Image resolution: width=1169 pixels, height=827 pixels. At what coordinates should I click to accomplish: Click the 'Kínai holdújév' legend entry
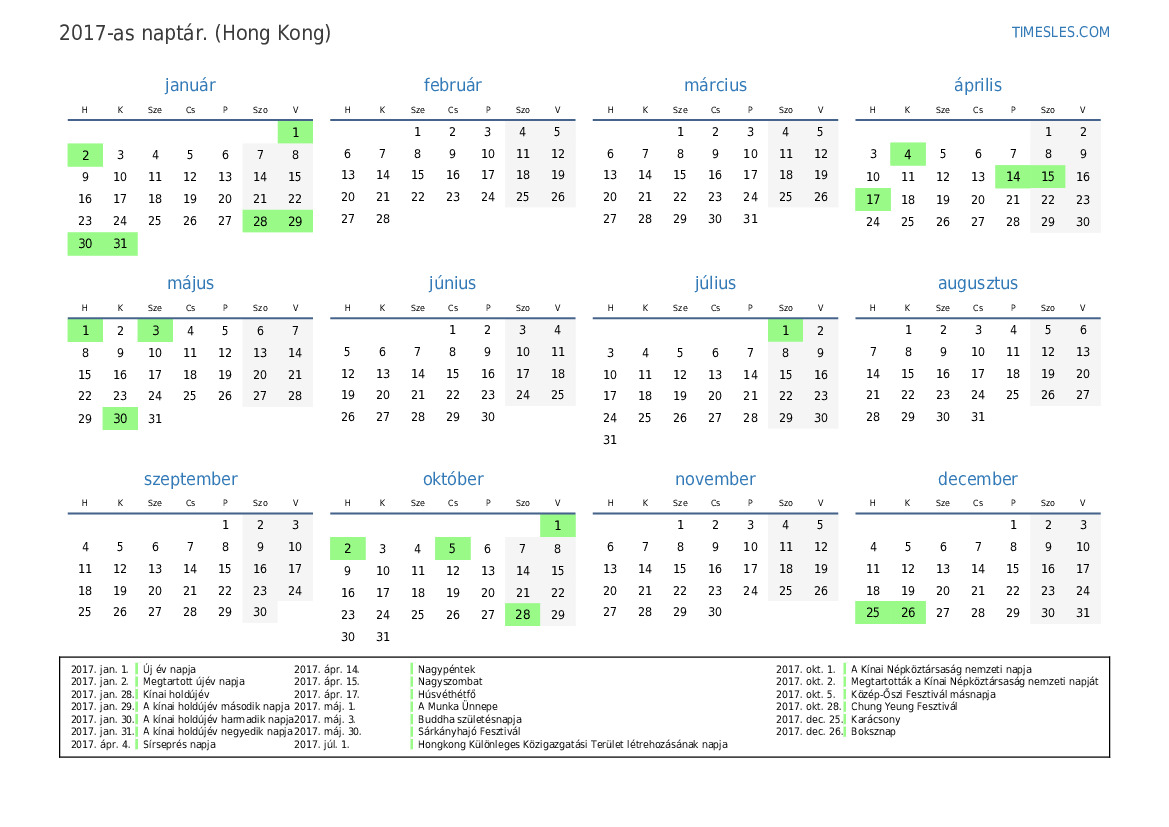(176, 694)
